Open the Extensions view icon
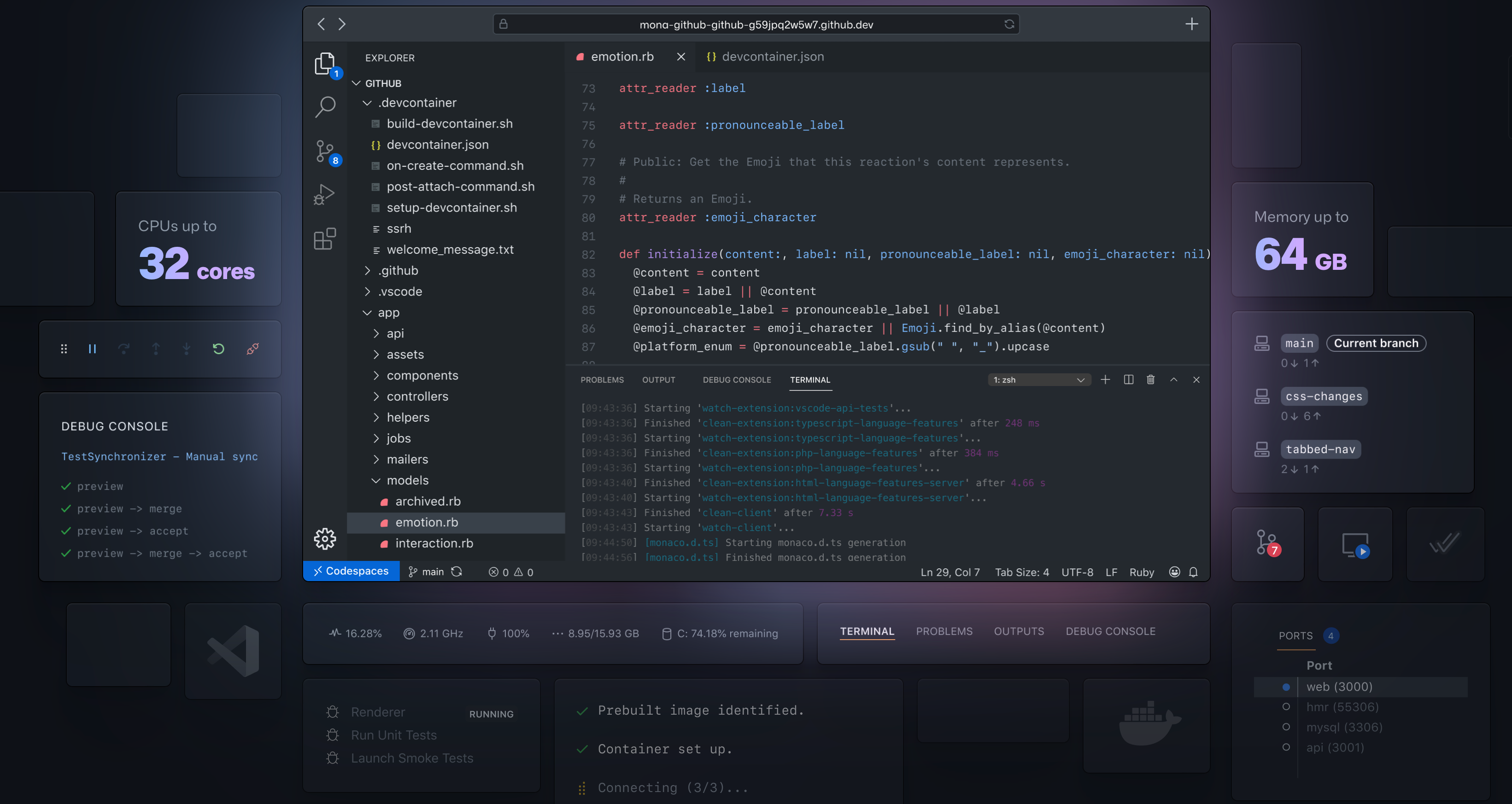The width and height of the screenshot is (1512, 804). pyautogui.click(x=325, y=239)
